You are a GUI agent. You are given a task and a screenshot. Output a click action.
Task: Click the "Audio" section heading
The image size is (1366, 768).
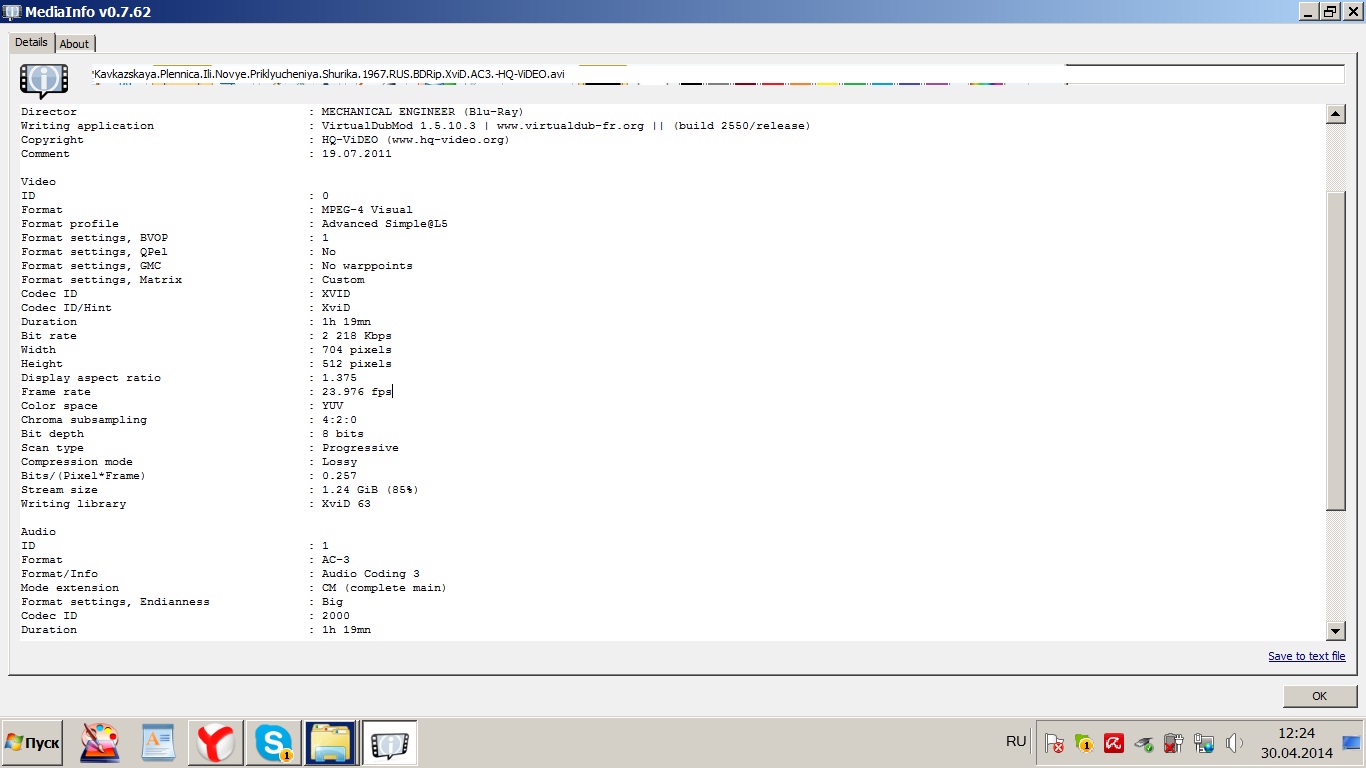[x=39, y=532]
